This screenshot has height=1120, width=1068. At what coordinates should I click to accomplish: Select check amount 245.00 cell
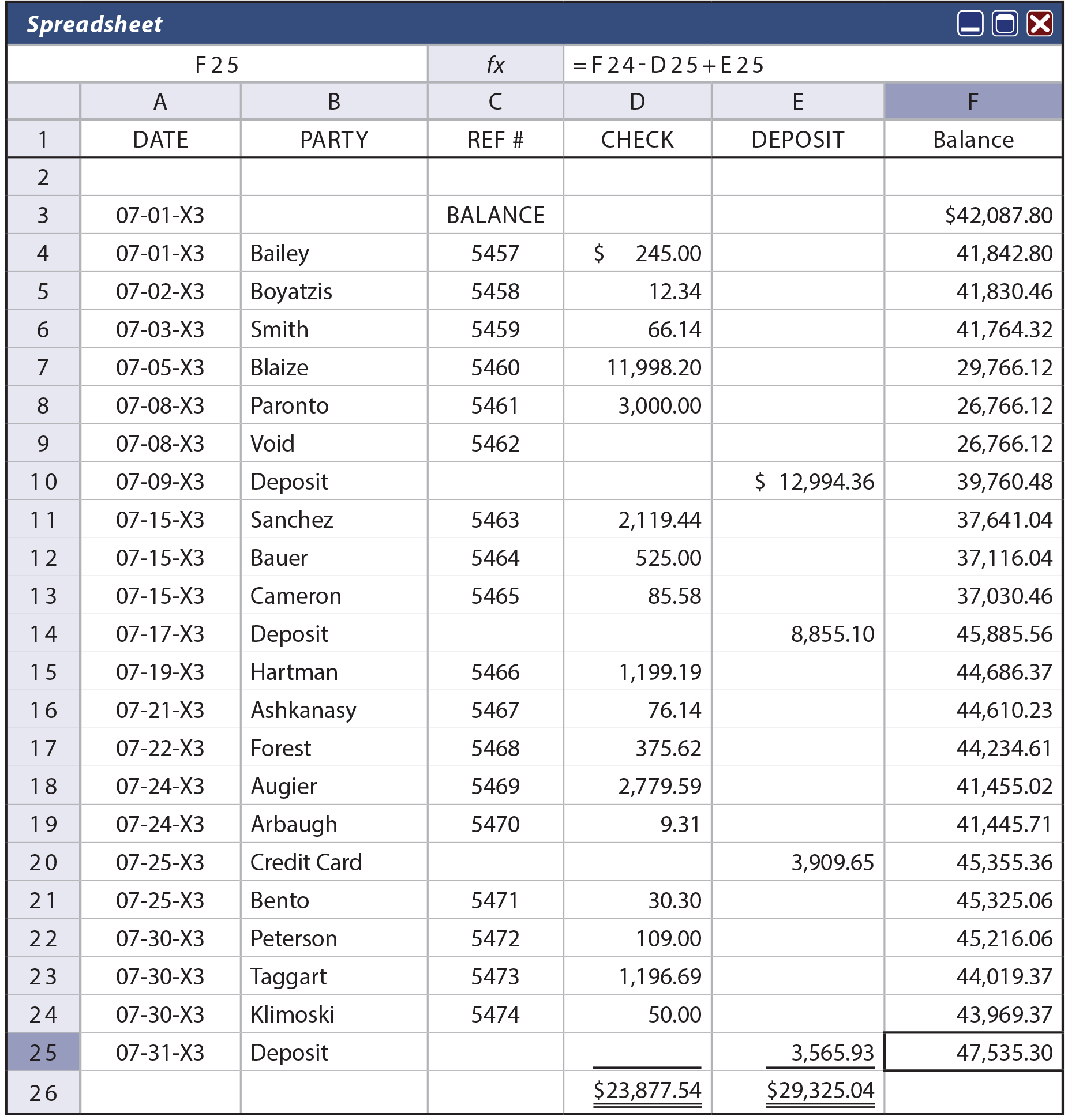(638, 253)
